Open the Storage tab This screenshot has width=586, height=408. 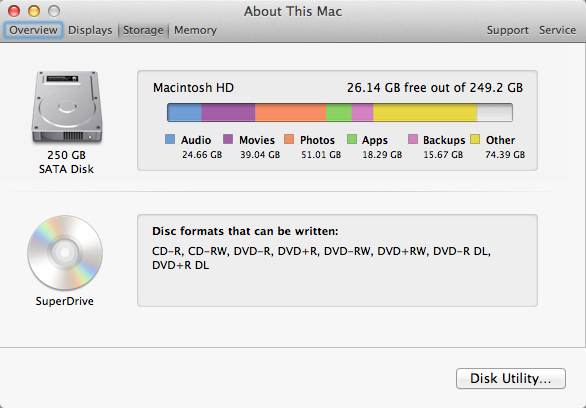(x=143, y=30)
